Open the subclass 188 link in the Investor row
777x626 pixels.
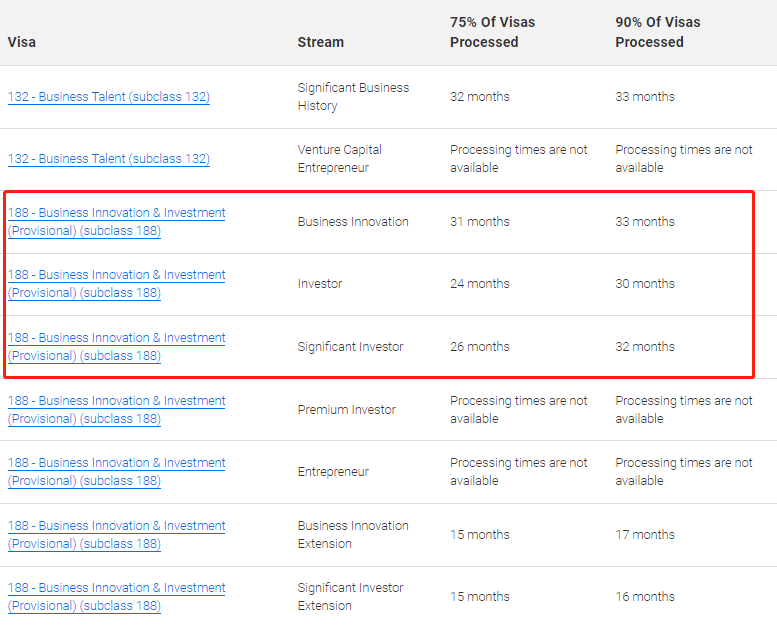coord(116,284)
